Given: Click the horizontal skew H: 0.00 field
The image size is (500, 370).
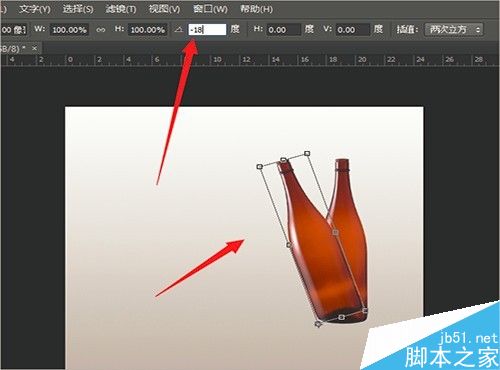Looking at the screenshot, I should click(x=283, y=30).
